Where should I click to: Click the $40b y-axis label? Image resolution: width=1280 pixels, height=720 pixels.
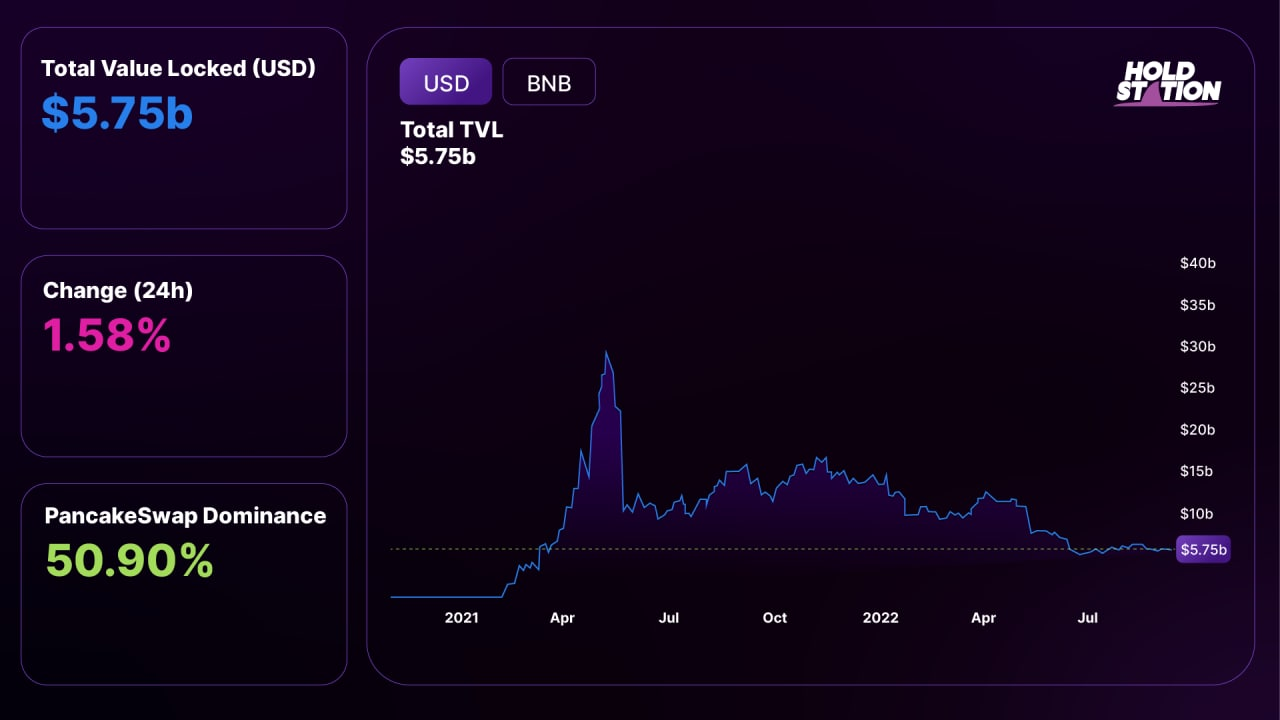pyautogui.click(x=1197, y=264)
